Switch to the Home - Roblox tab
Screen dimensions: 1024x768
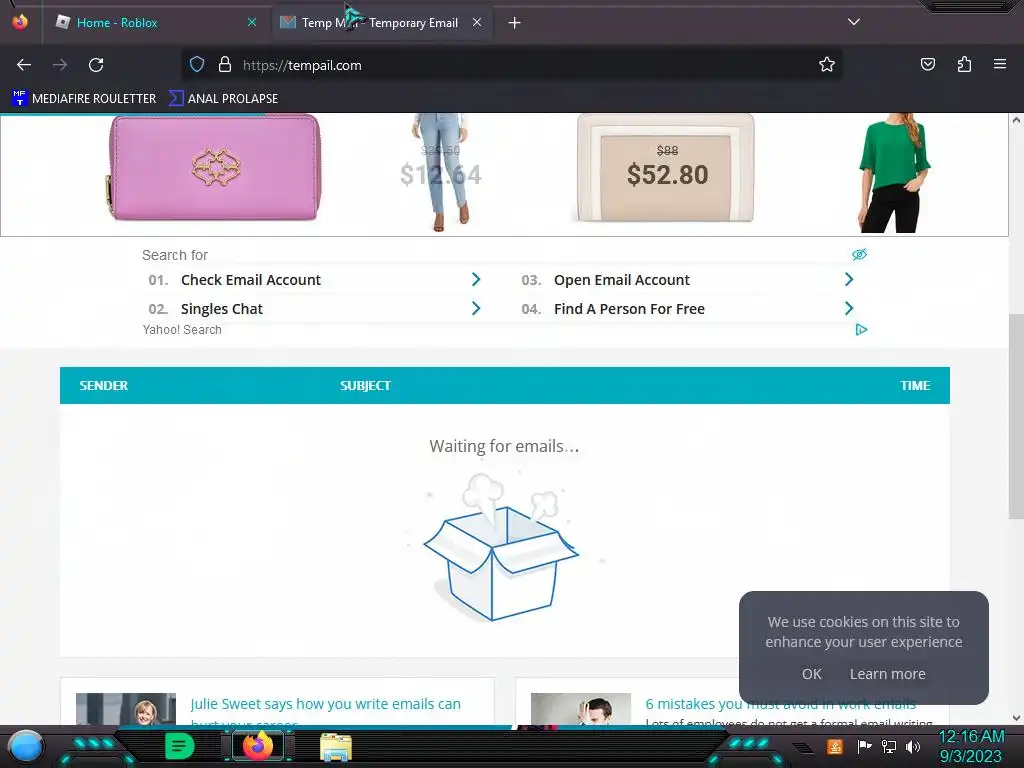pyautogui.click(x=155, y=23)
